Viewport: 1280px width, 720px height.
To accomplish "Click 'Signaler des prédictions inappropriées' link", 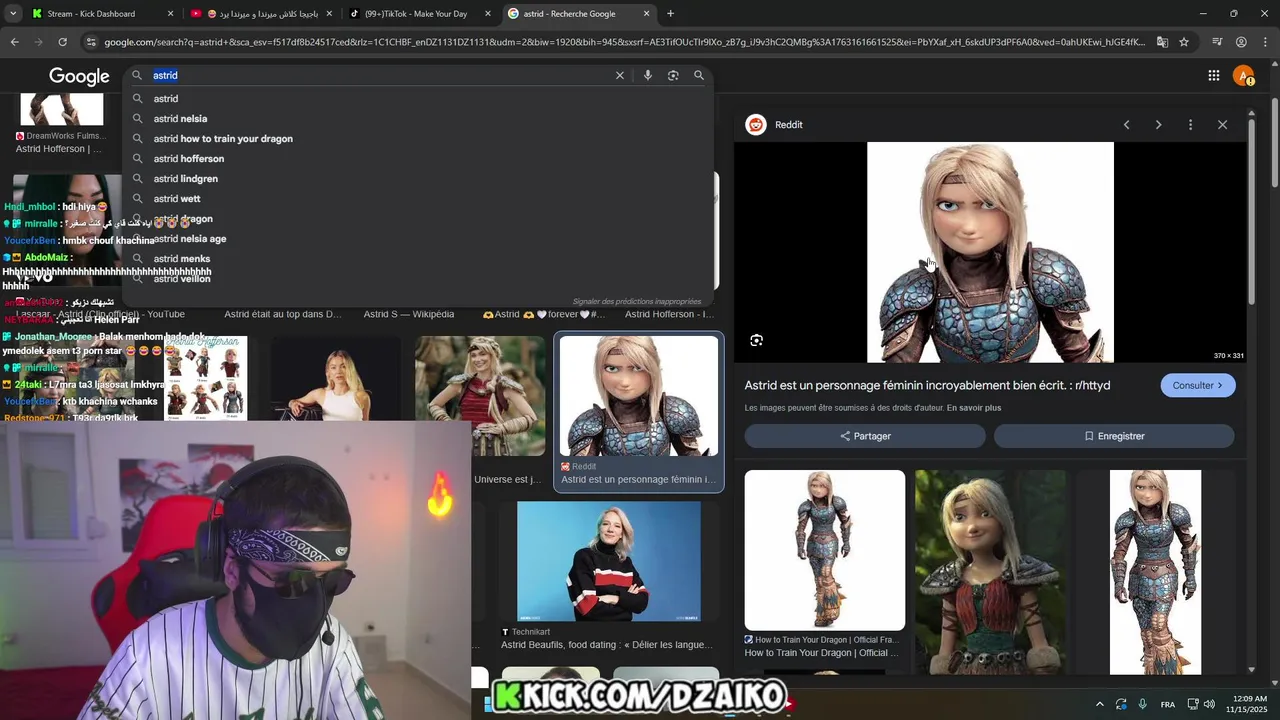I will [x=637, y=301].
